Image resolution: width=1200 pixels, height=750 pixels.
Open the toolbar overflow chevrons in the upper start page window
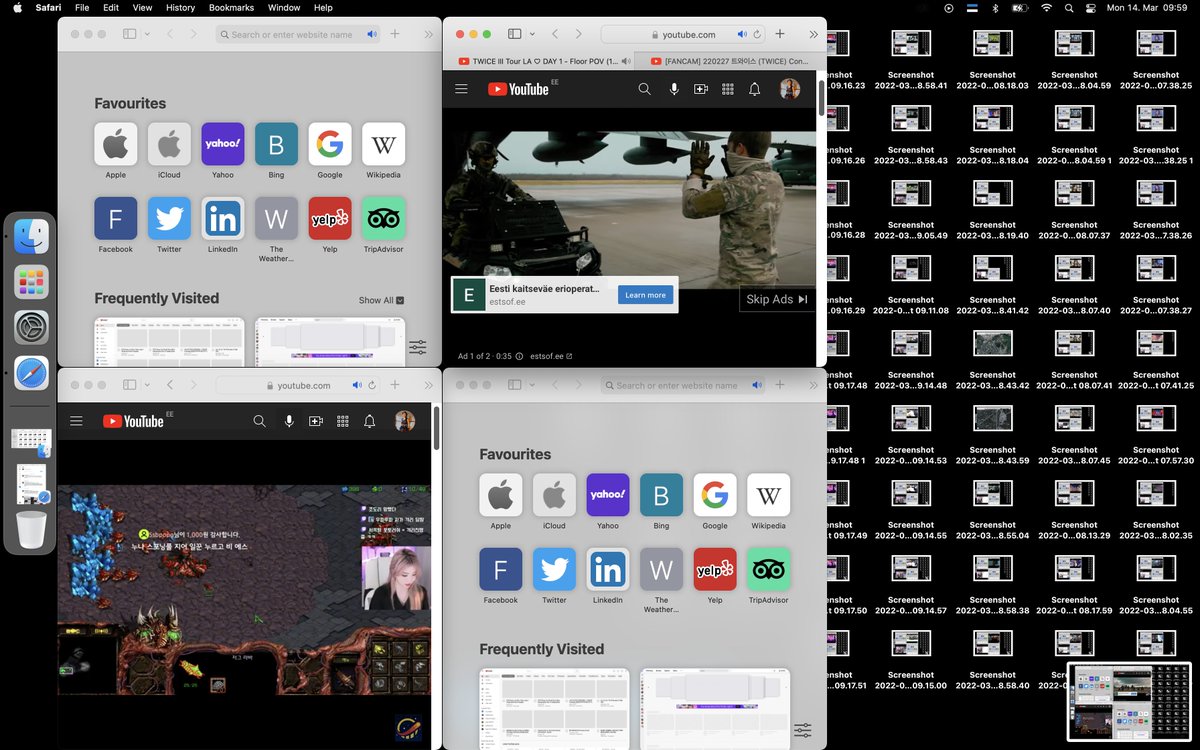[x=428, y=34]
